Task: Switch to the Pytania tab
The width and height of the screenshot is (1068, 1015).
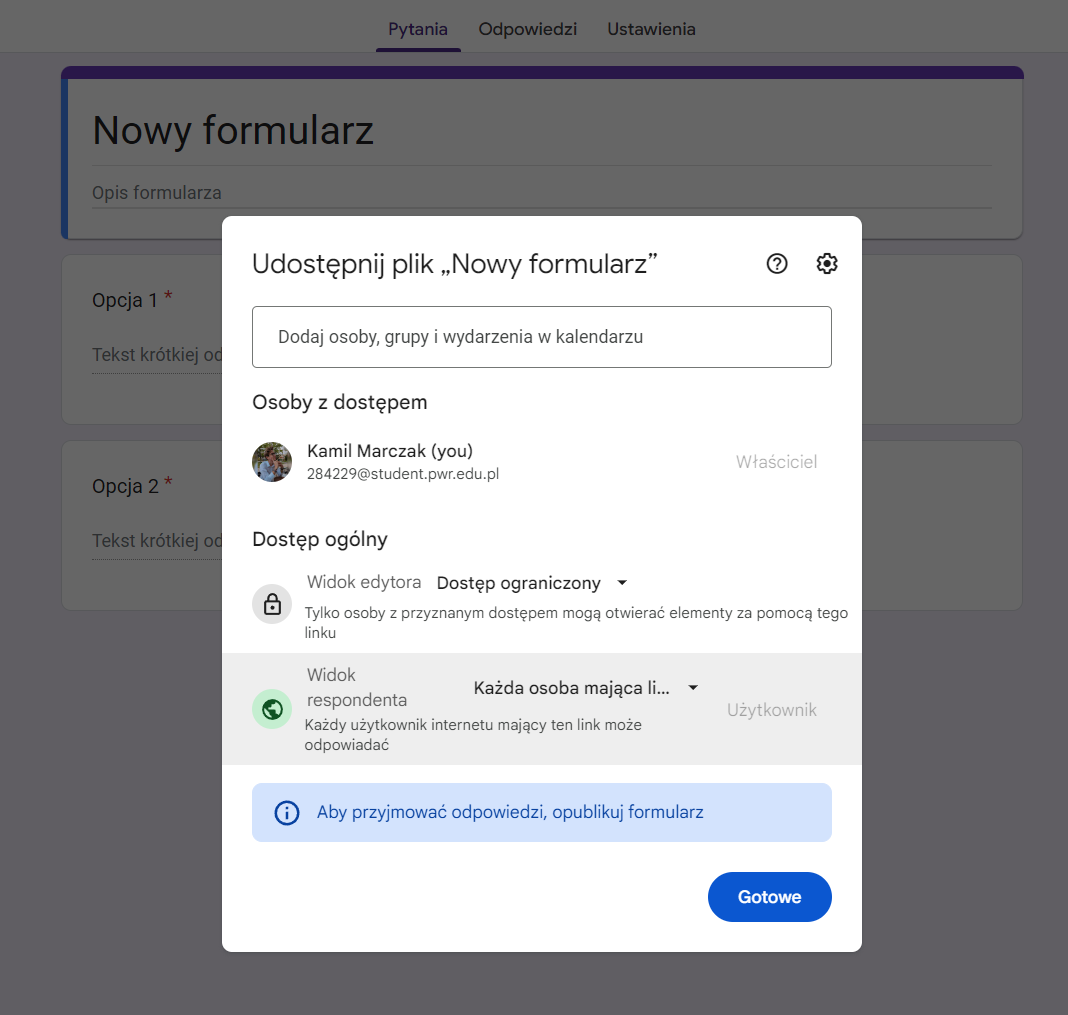Action: pyautogui.click(x=418, y=29)
